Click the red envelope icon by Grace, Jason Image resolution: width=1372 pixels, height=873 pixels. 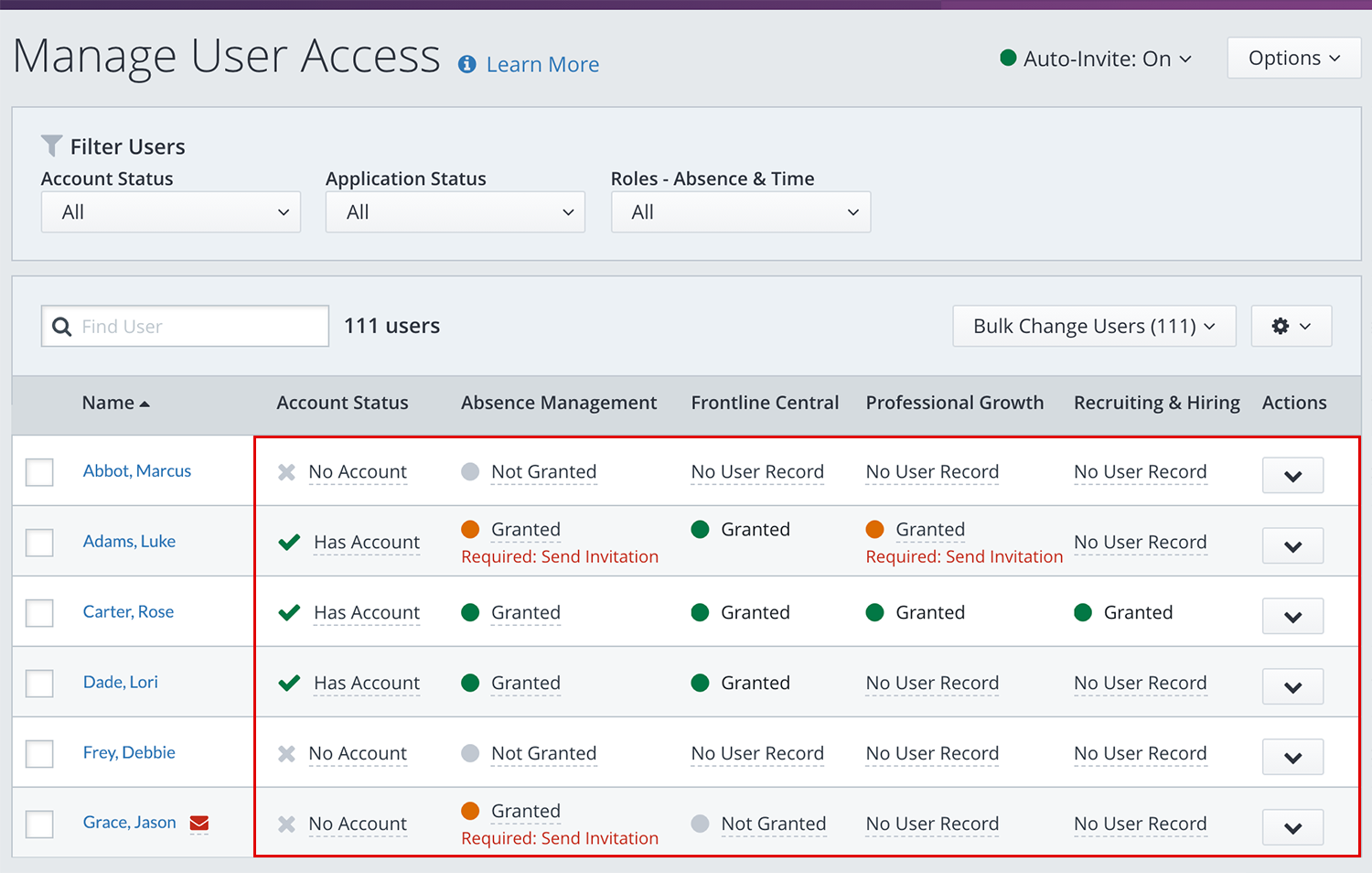point(199,824)
